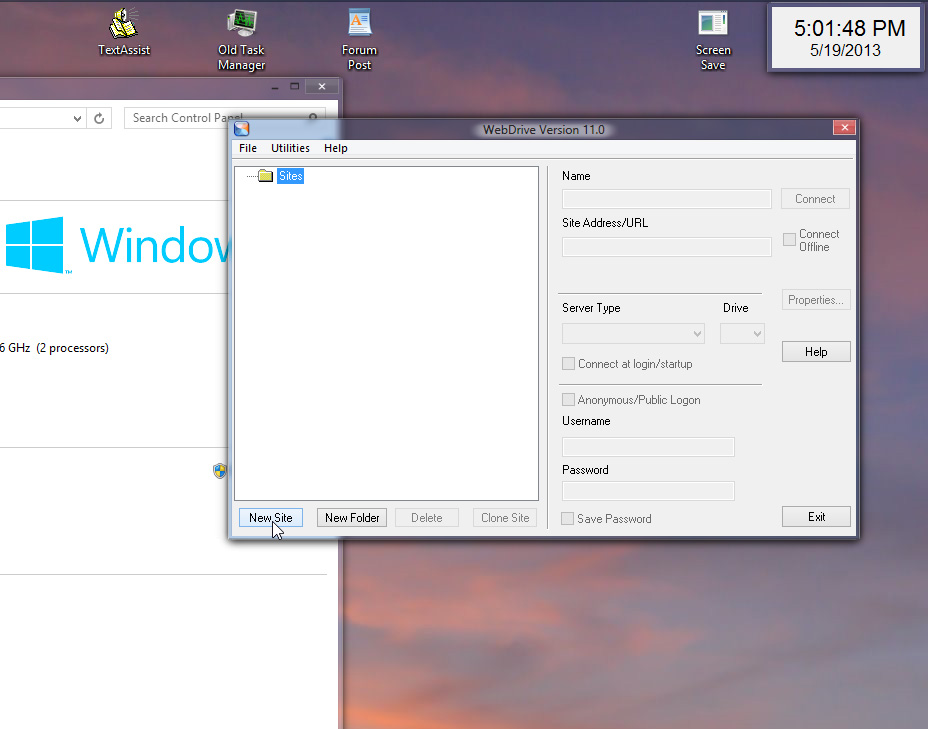Tick the Save Password checkbox
This screenshot has width=928, height=729.
tap(567, 518)
